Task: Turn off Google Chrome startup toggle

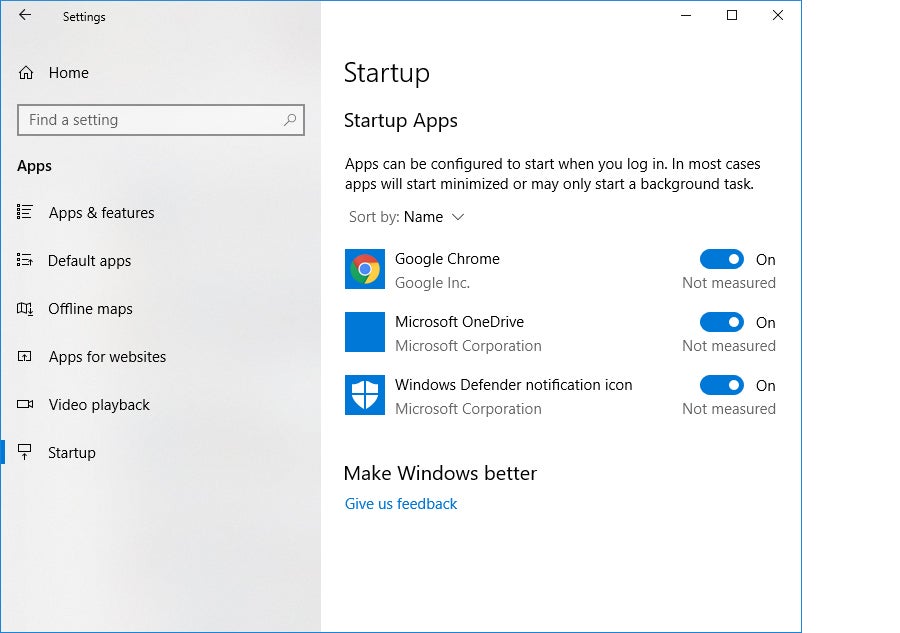Action: (721, 259)
